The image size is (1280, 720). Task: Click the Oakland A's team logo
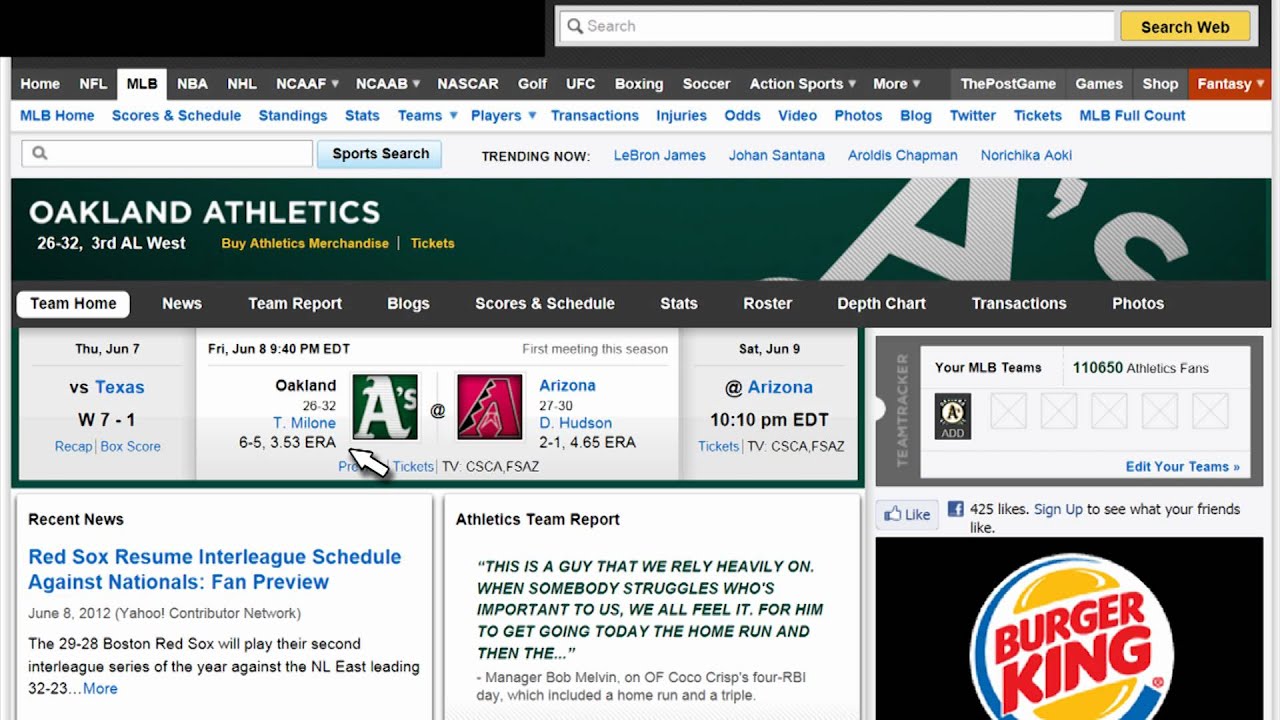pyautogui.click(x=385, y=407)
